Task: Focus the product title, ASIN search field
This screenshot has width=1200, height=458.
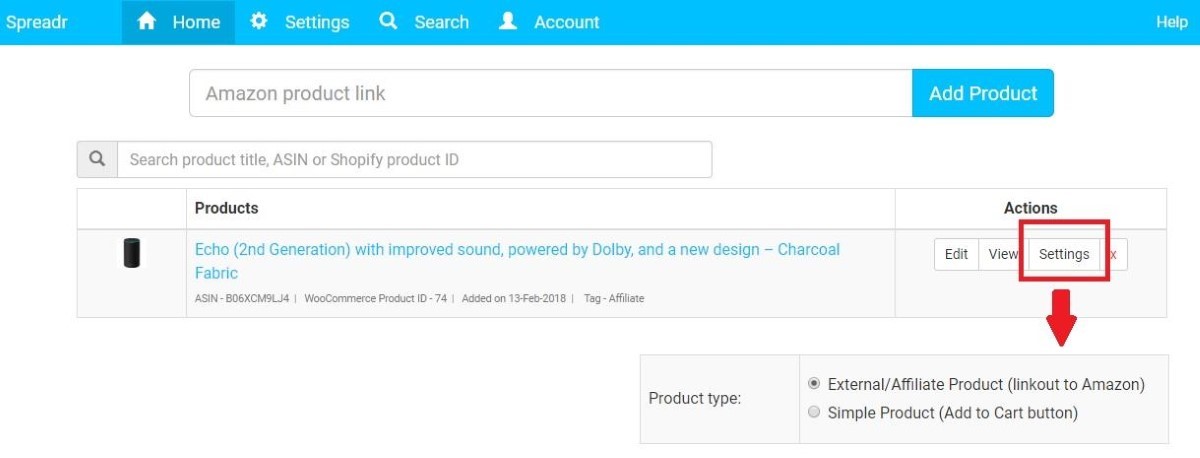Action: [415, 159]
